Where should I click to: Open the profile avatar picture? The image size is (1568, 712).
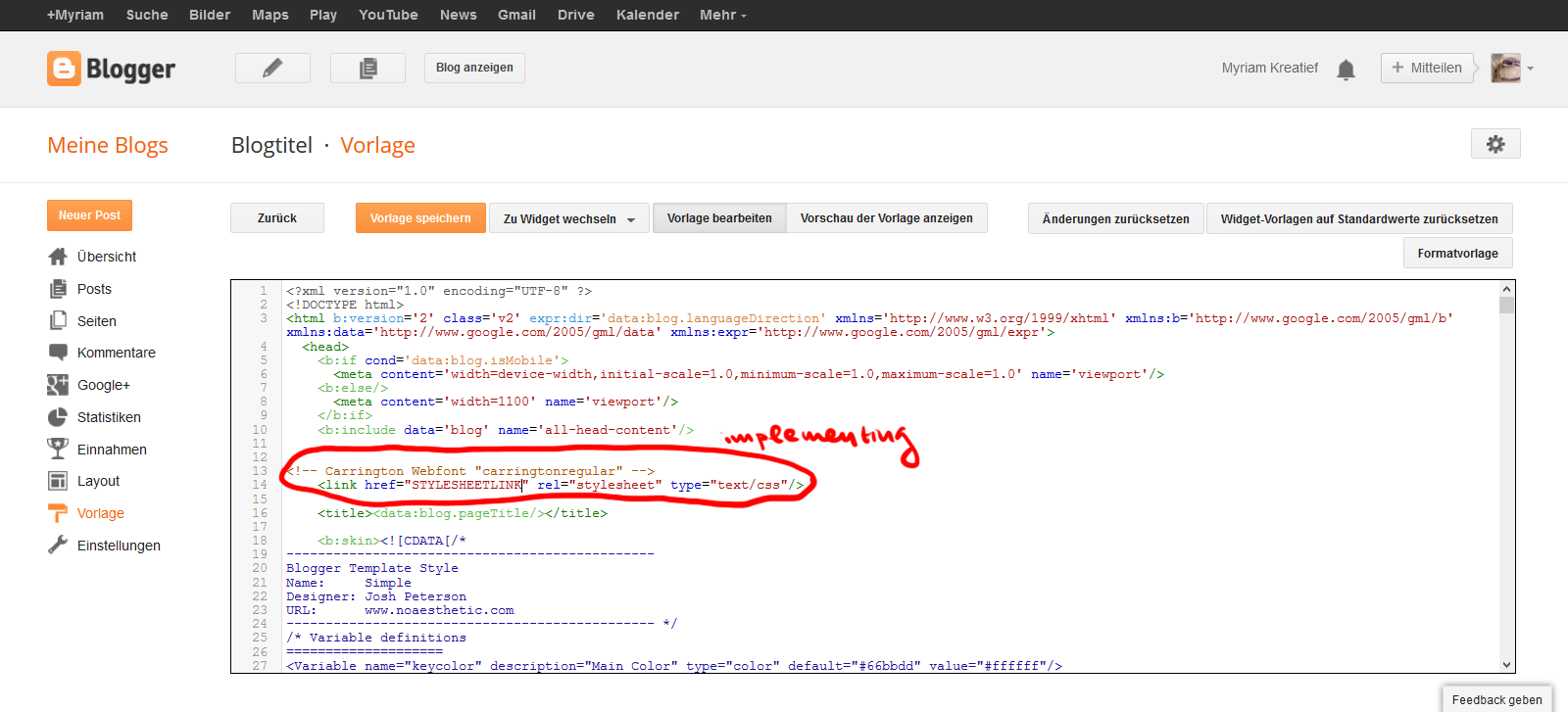(1505, 68)
